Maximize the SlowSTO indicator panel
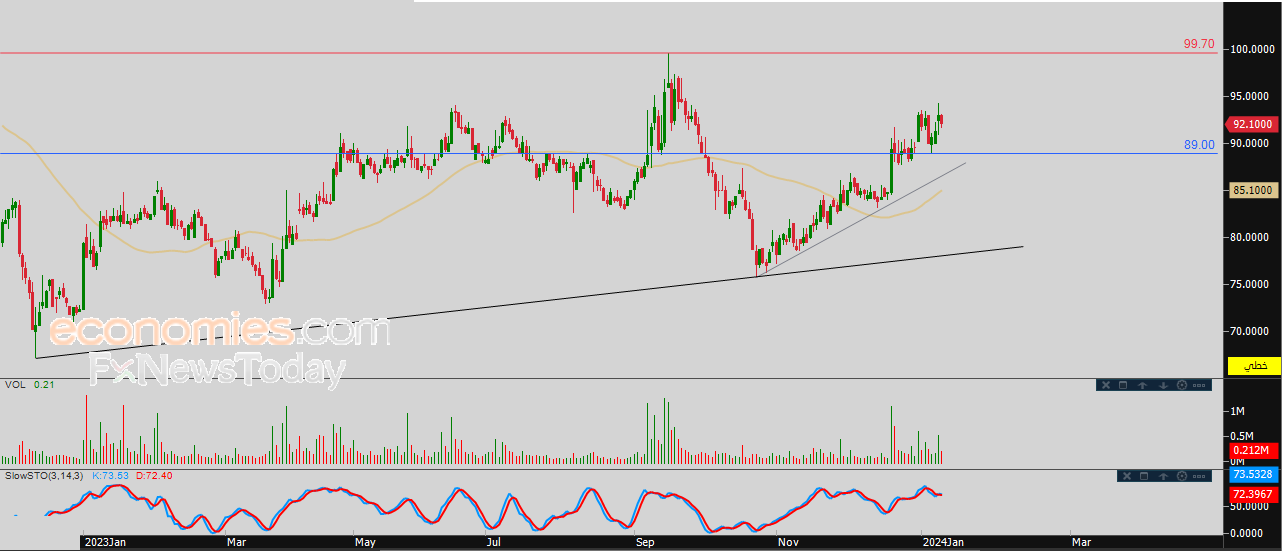This screenshot has width=1282, height=551. click(1144, 476)
